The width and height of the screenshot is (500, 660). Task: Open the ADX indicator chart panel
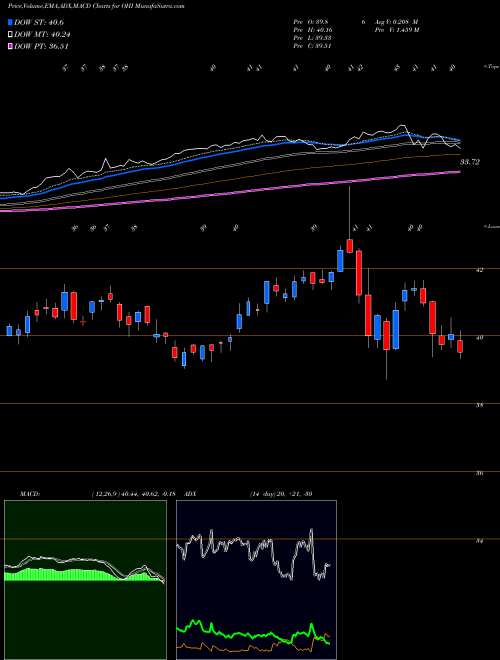click(256, 580)
